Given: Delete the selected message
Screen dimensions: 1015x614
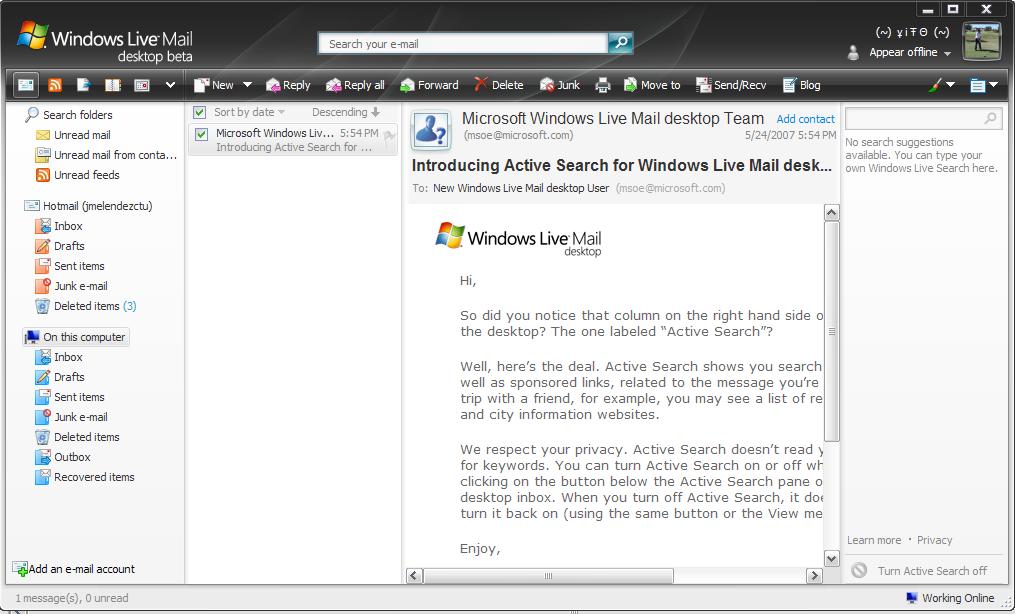Looking at the screenshot, I should coord(498,85).
